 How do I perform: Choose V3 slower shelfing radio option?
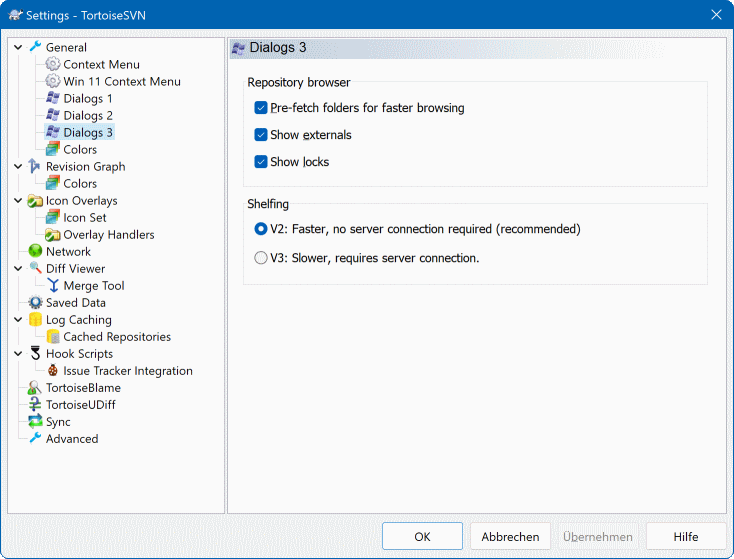261,258
